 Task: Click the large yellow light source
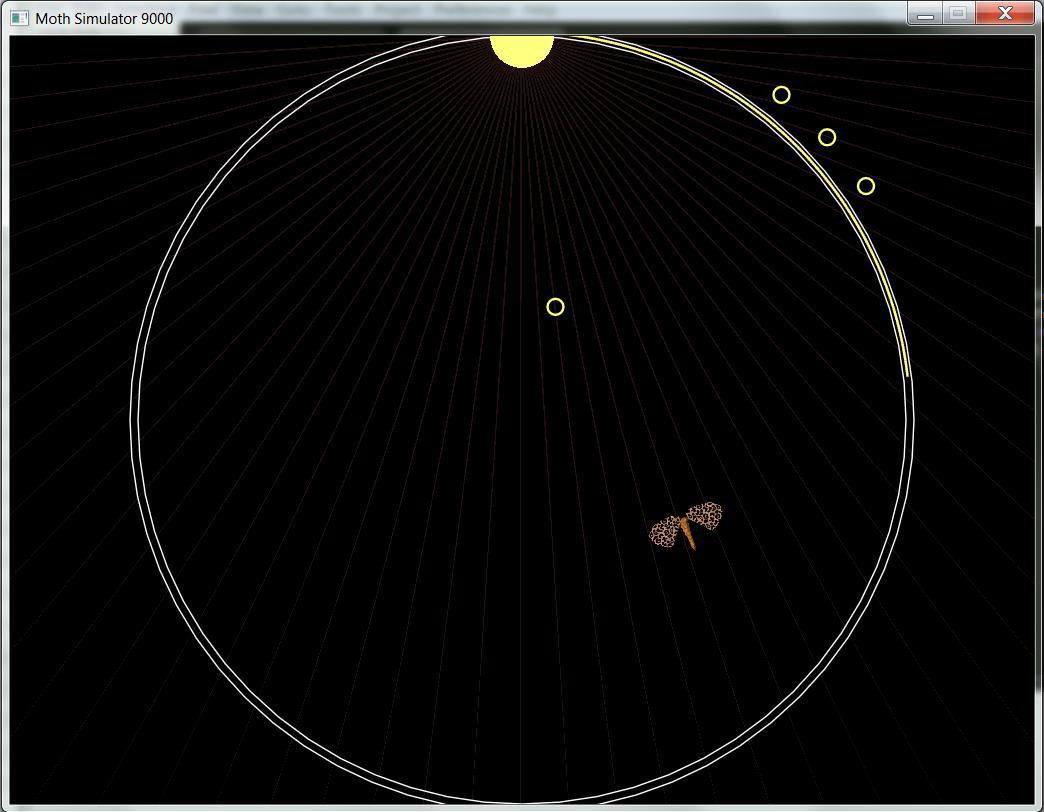pos(522,51)
